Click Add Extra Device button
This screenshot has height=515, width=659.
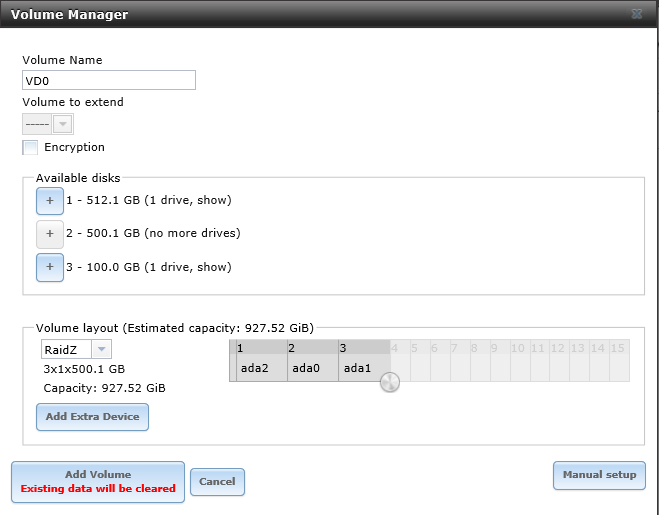tap(92, 417)
